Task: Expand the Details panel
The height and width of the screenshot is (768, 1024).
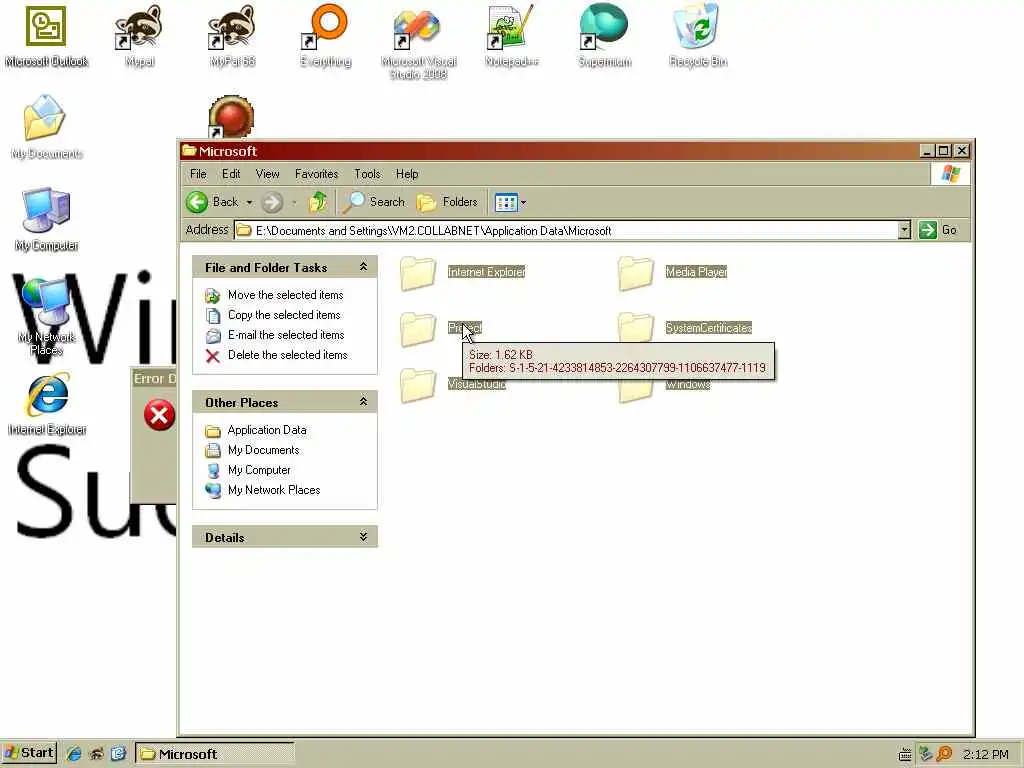Action: click(363, 537)
